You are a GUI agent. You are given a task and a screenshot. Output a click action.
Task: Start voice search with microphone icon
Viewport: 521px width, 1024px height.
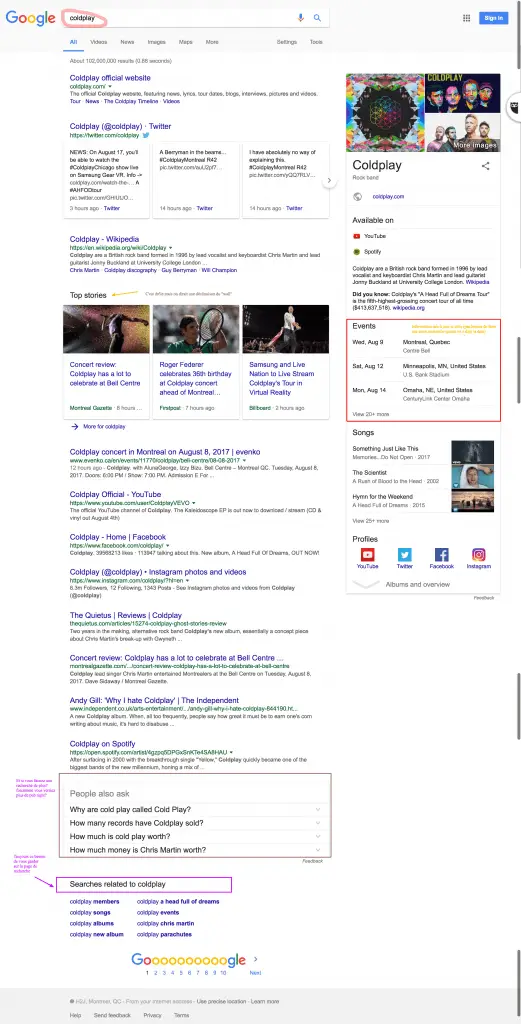click(300, 18)
